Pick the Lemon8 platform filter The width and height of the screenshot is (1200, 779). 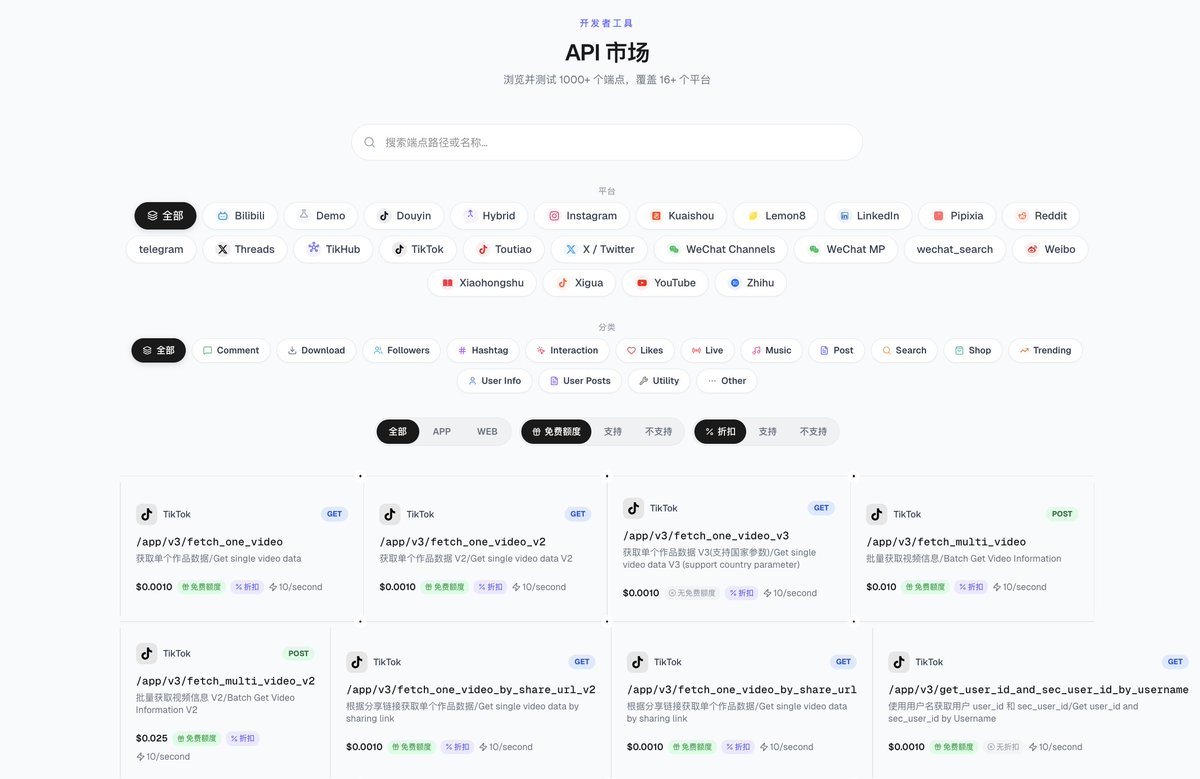coord(775,215)
